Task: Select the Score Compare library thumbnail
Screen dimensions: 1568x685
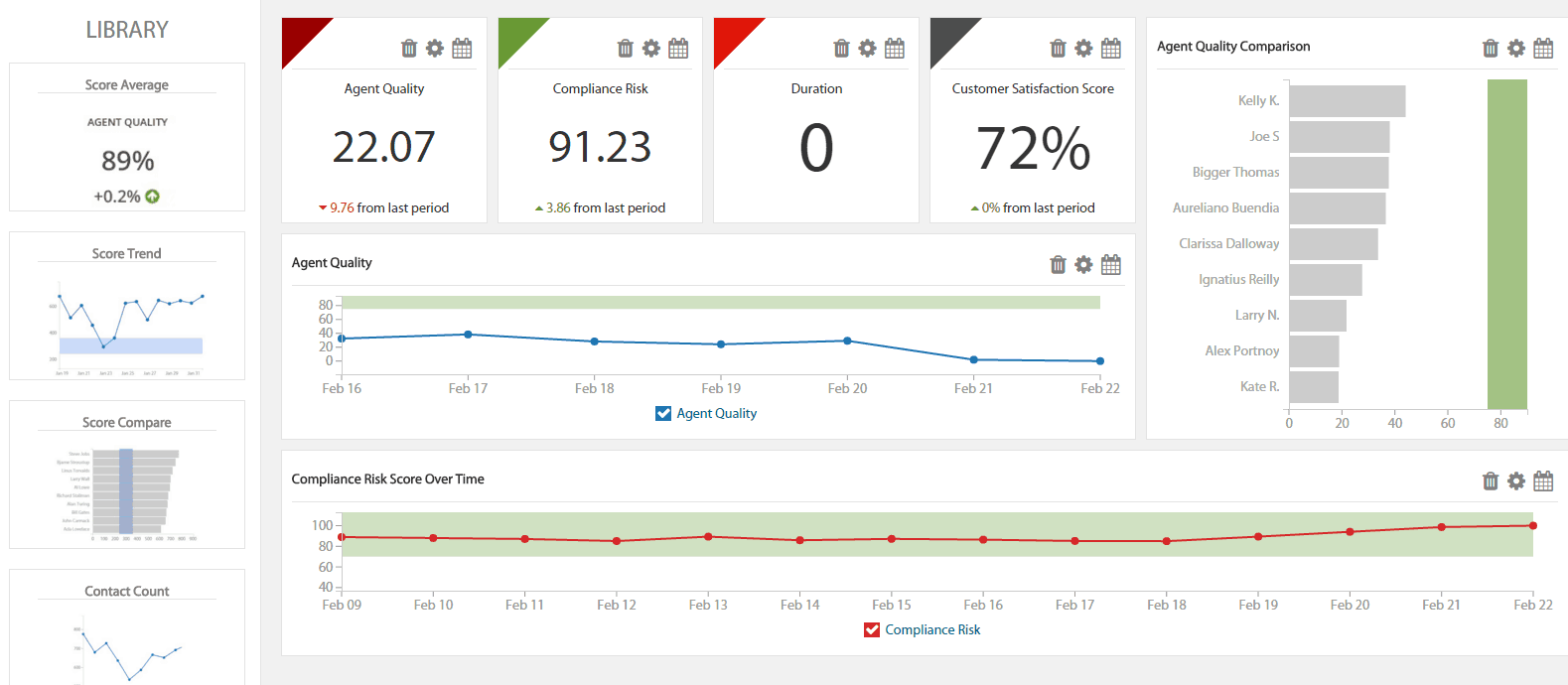Action: coord(127,475)
